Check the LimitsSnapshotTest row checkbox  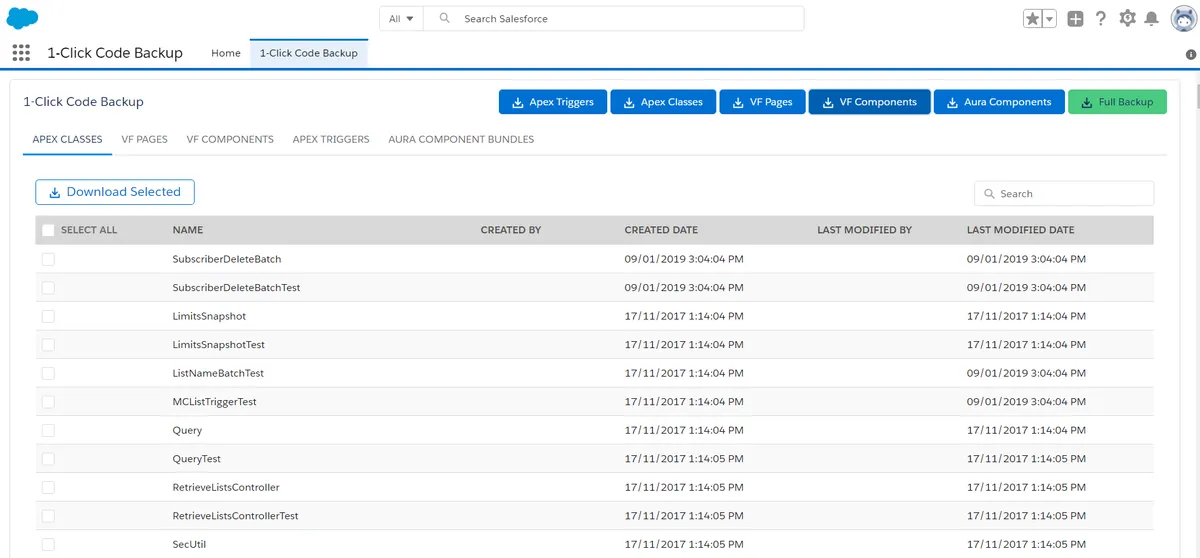point(48,345)
